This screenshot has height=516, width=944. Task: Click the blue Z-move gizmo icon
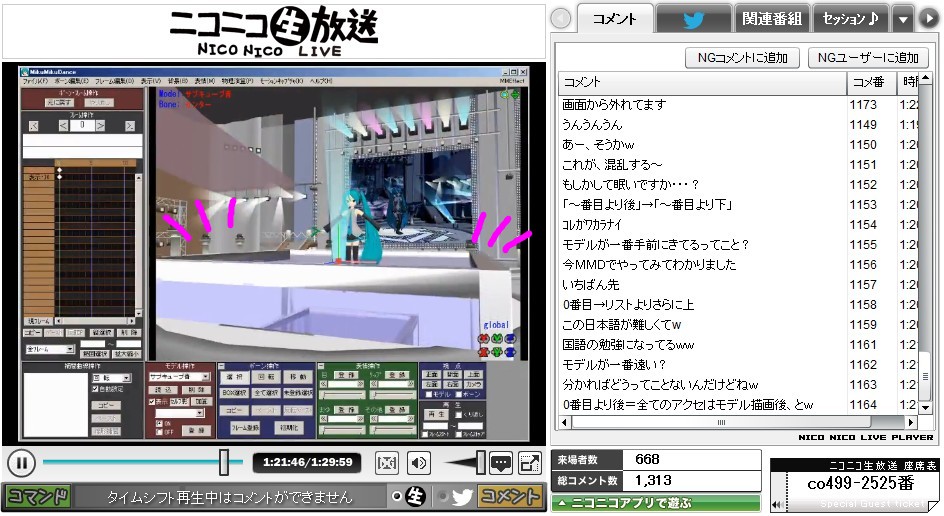pos(511,352)
